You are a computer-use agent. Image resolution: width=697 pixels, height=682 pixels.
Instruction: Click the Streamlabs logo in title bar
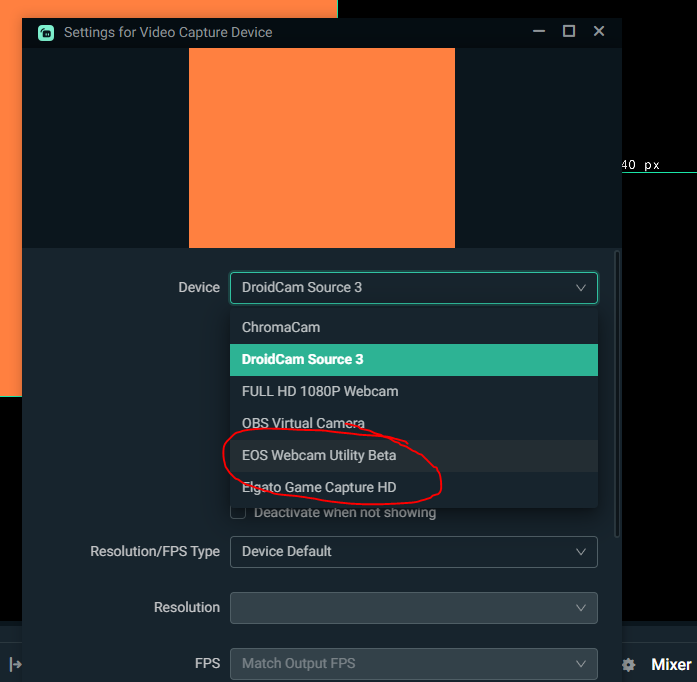[x=46, y=32]
